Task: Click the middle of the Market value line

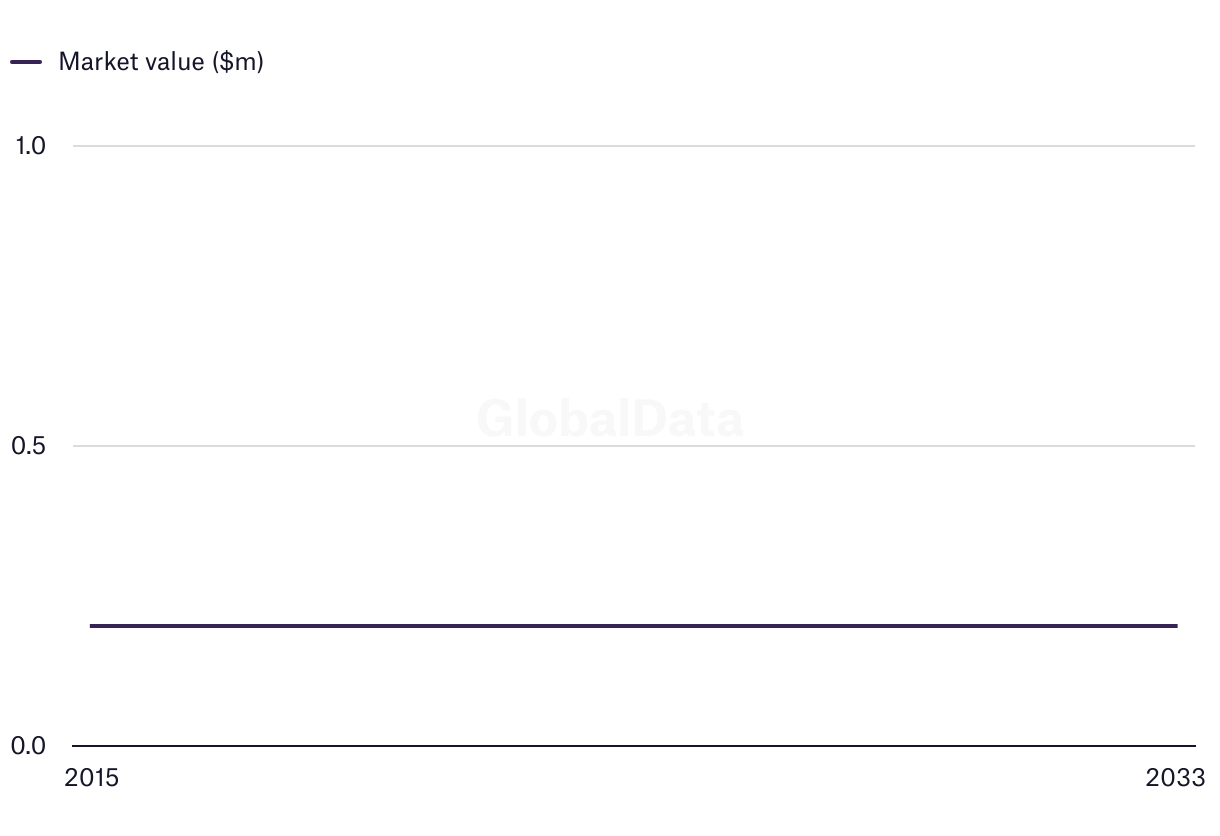Action: (x=634, y=626)
